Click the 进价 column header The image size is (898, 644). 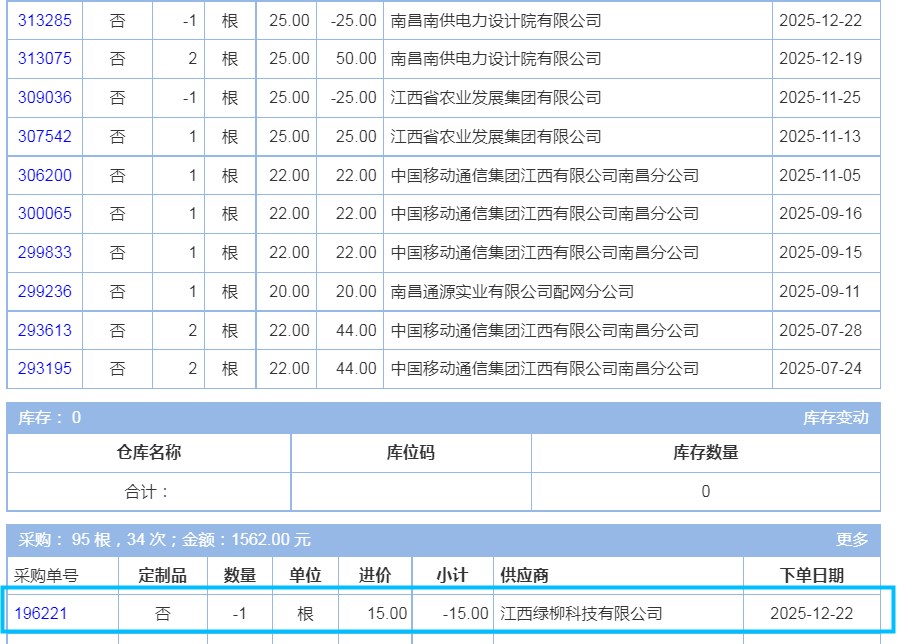pos(375,575)
